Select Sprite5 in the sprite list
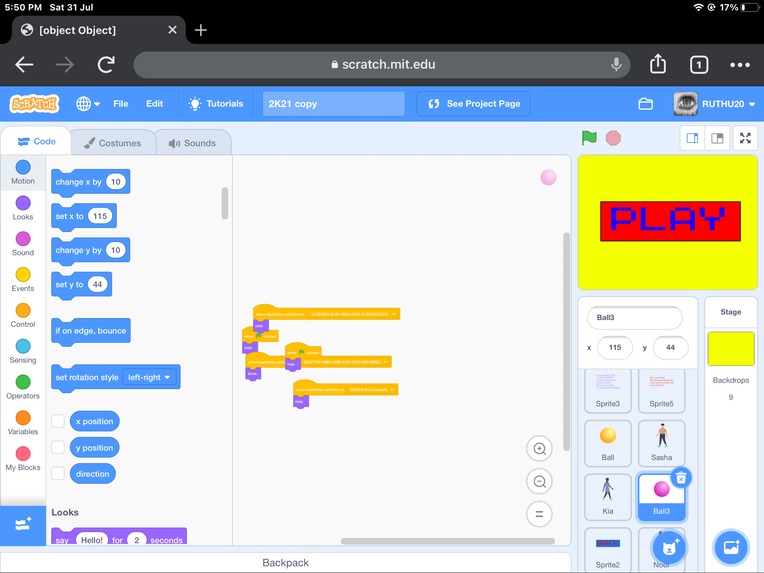Viewport: 764px width, 573px height. pos(661,391)
